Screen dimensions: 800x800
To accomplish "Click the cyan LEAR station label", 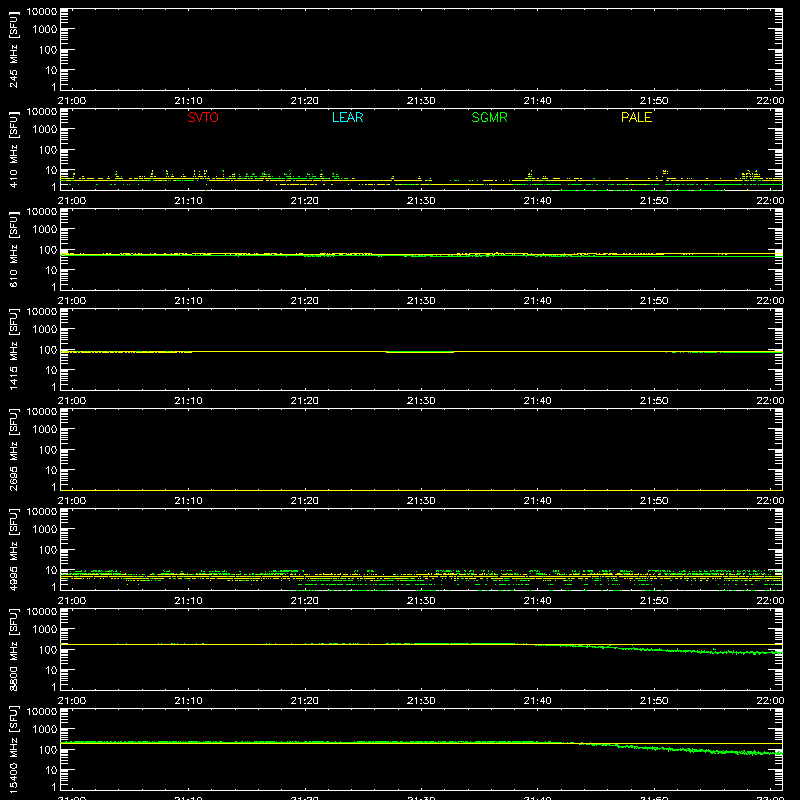I will (x=347, y=117).
